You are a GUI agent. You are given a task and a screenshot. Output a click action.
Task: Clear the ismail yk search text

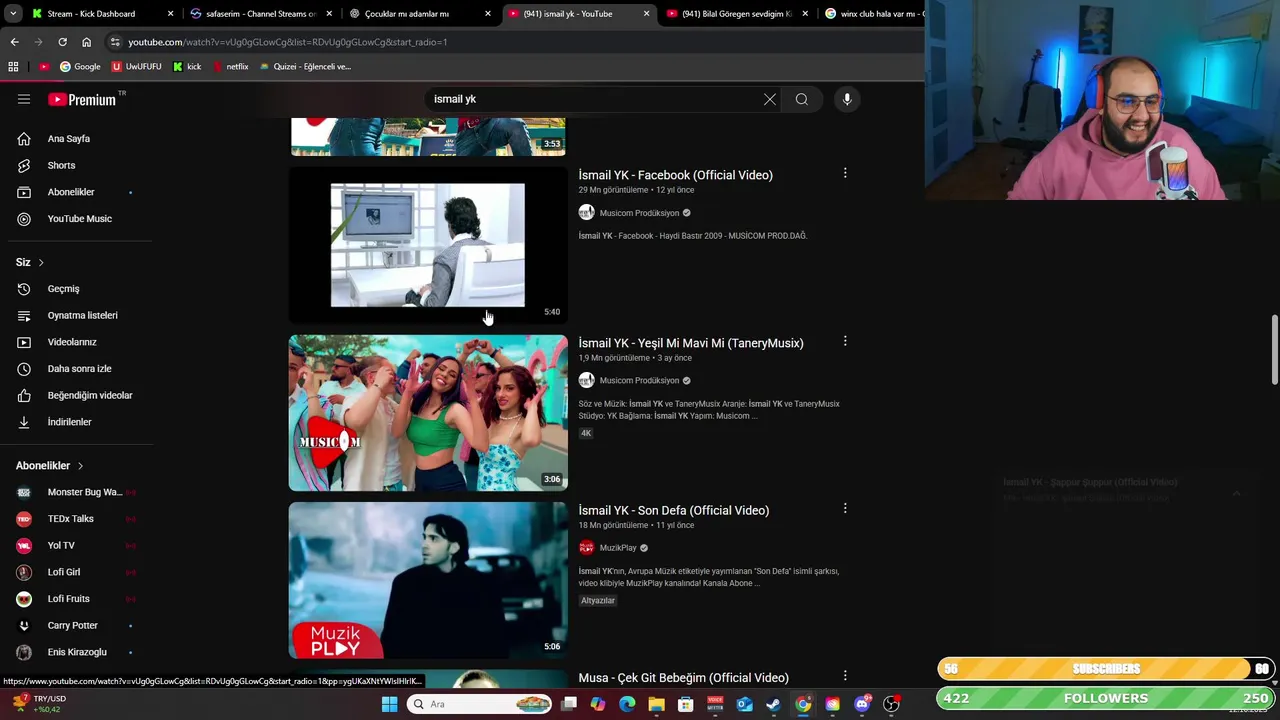770,99
